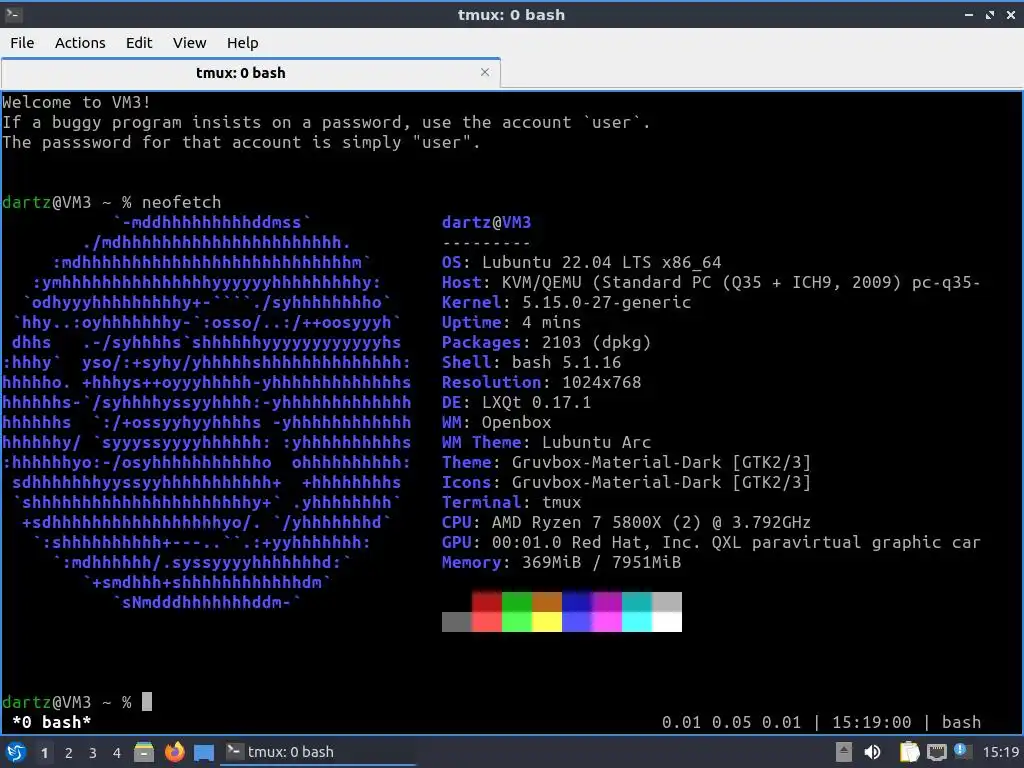The height and width of the screenshot is (768, 1024).
Task: Click the bright yellow color block
Action: click(x=547, y=622)
